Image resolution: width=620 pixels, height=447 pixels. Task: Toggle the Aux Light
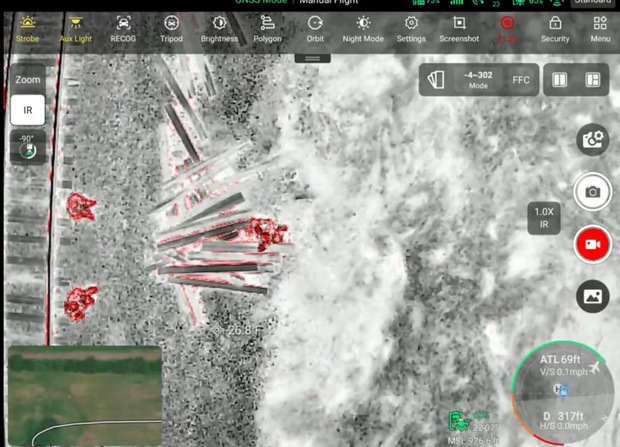pos(76,30)
